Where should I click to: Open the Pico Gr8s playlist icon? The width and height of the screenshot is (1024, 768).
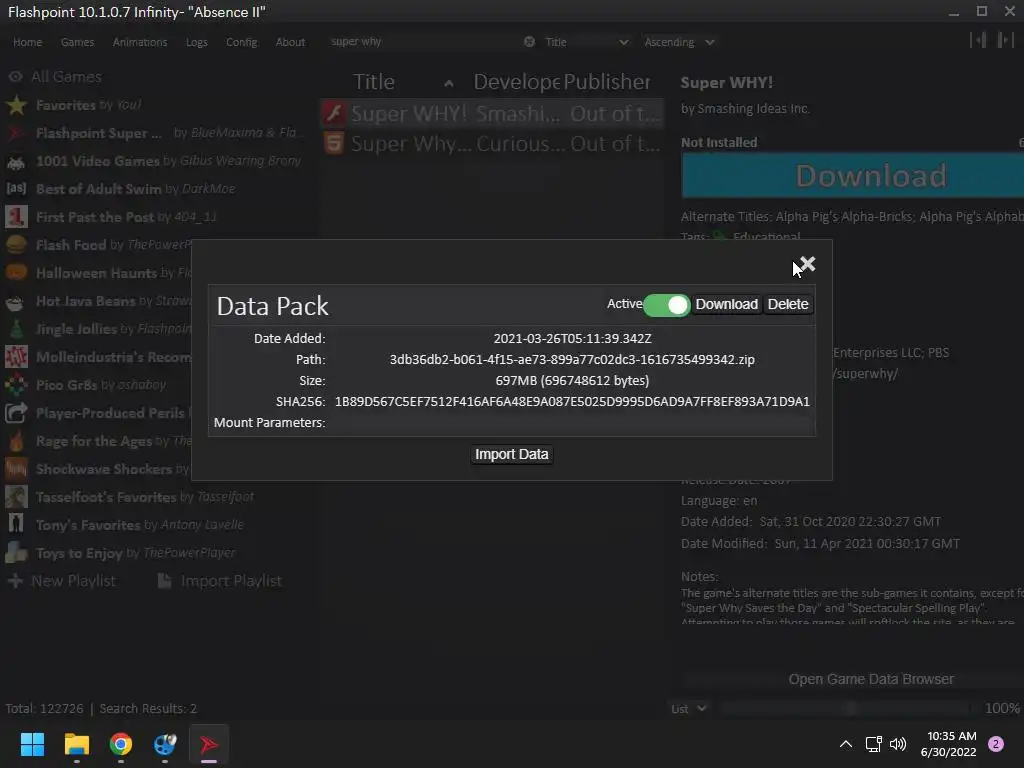coord(16,385)
